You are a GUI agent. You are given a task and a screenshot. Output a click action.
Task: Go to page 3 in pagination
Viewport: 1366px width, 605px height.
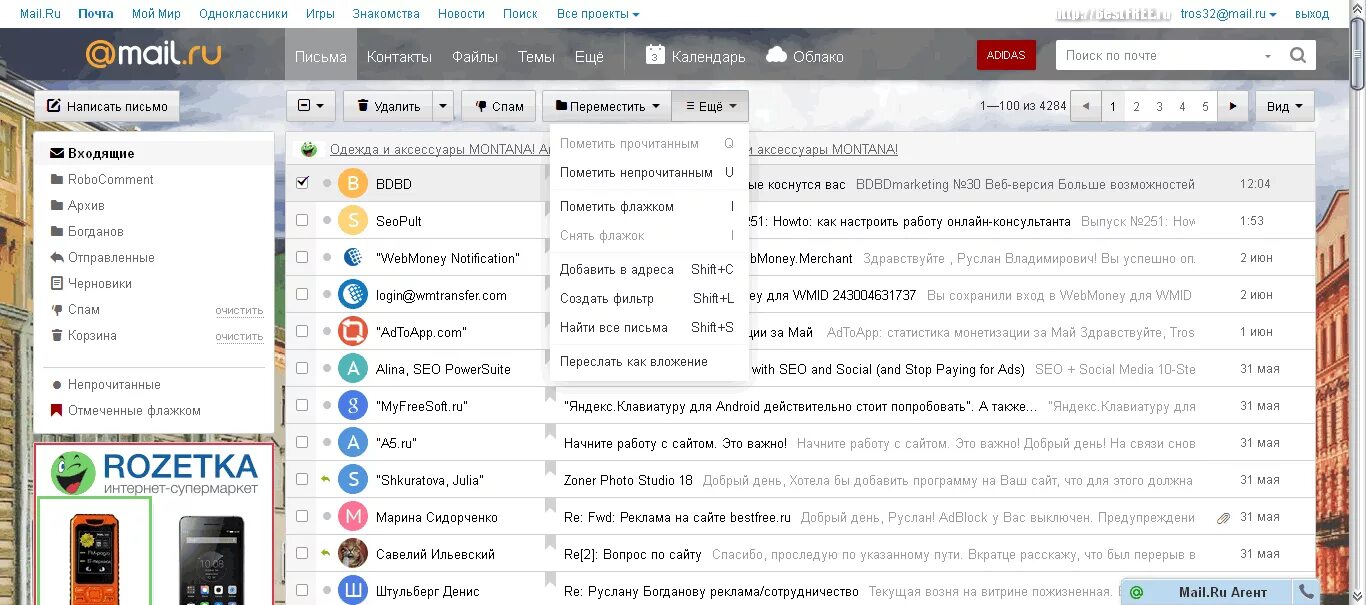[1159, 106]
